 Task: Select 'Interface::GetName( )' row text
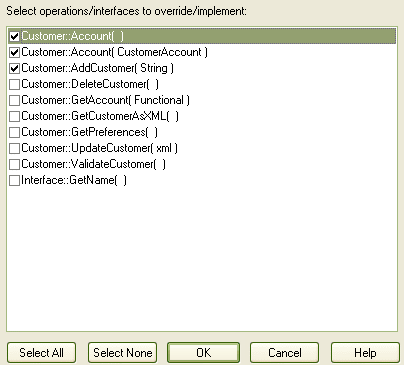pos(74,180)
